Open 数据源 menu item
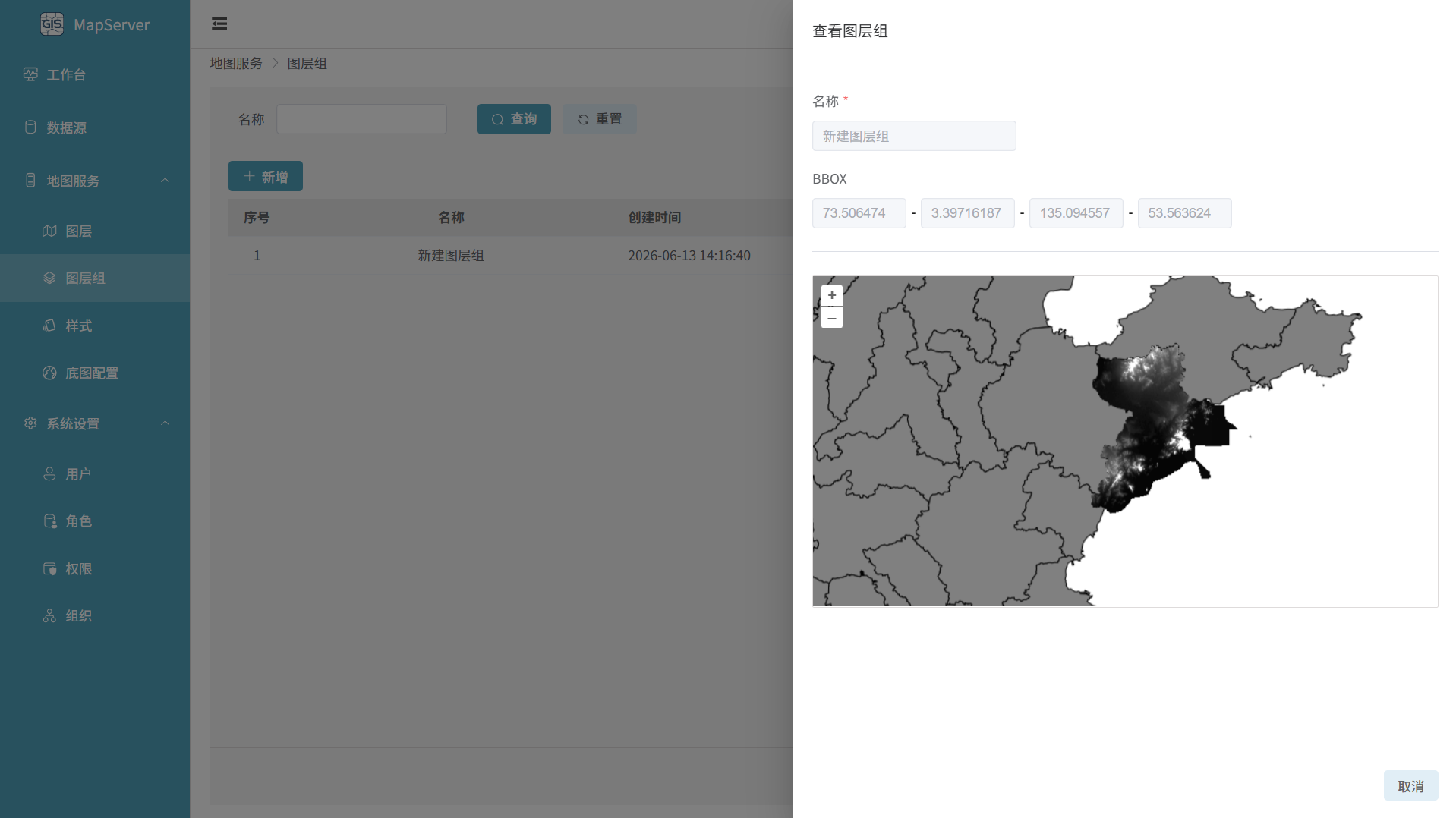This screenshot has width=1456, height=818. point(95,127)
